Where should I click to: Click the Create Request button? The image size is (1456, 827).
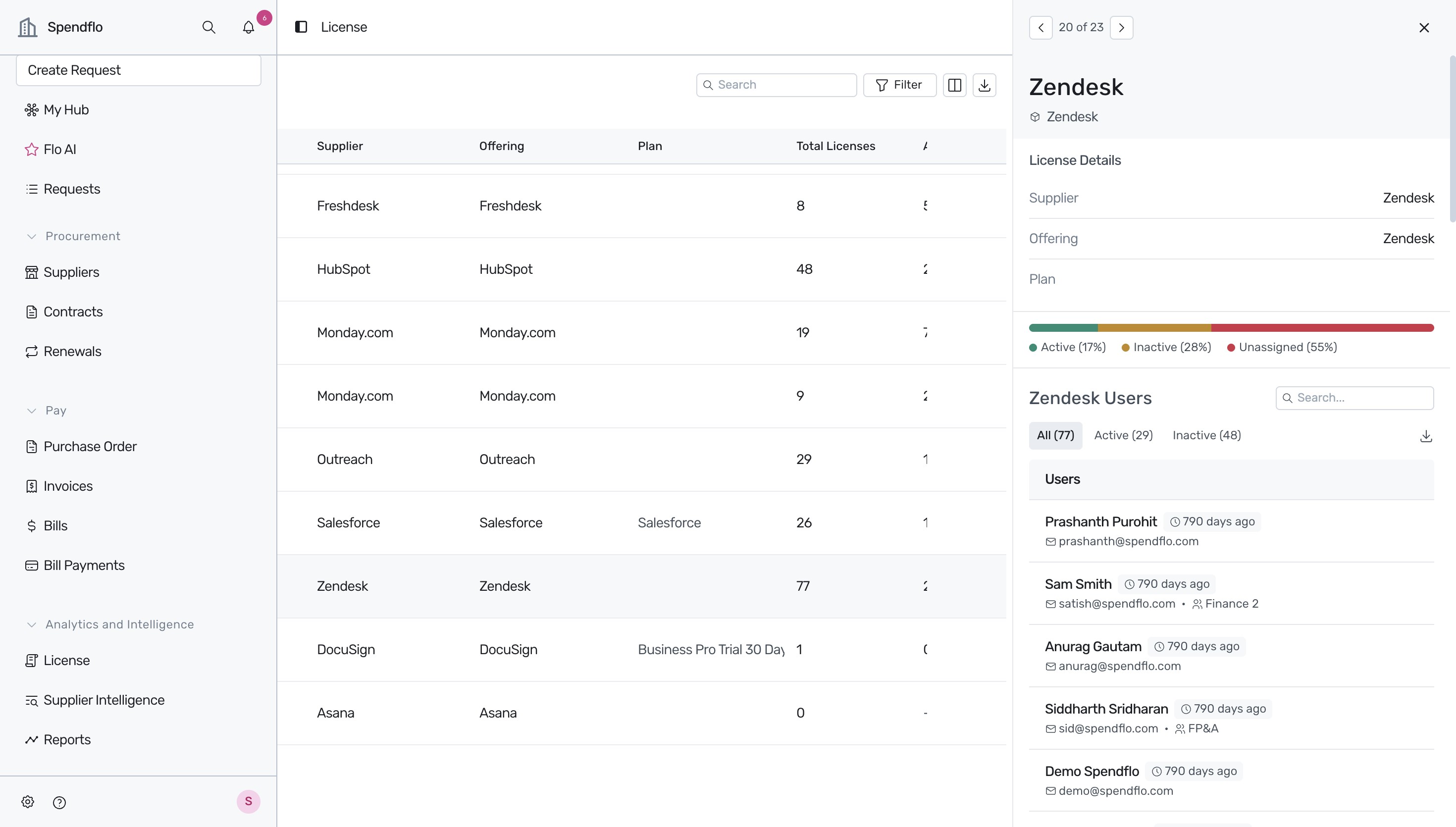pyautogui.click(x=139, y=70)
